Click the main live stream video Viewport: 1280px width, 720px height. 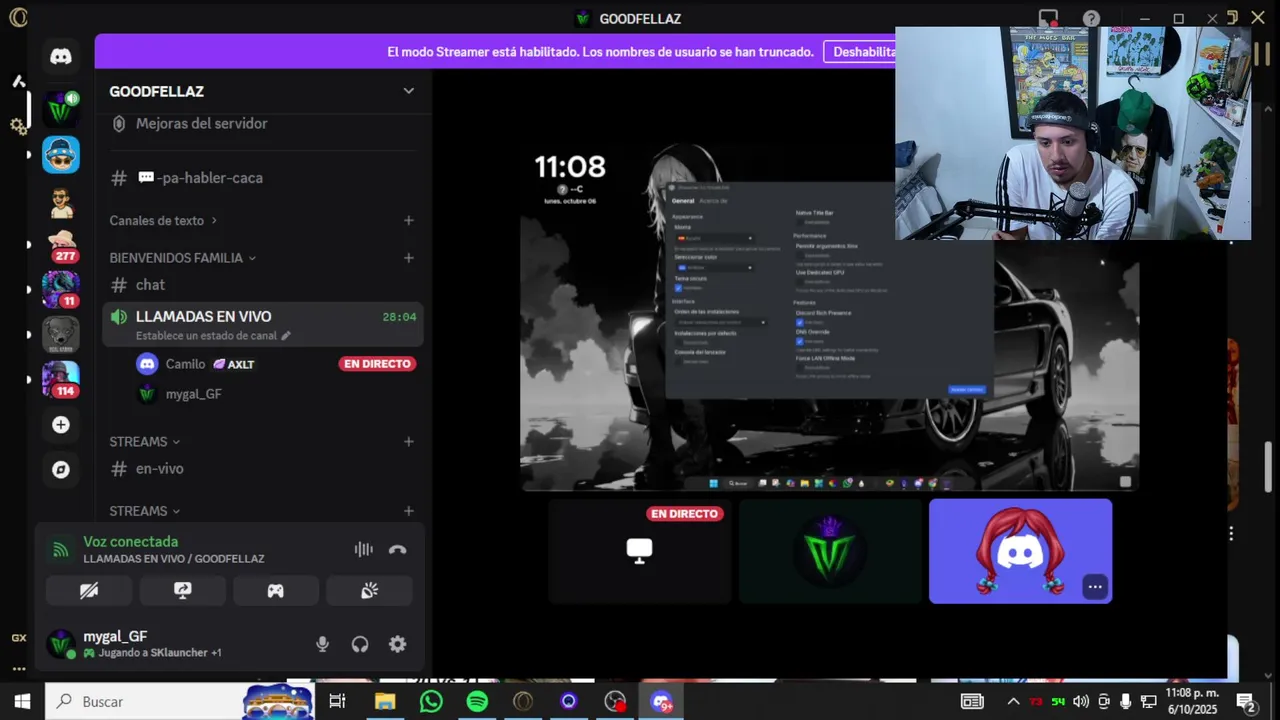(x=829, y=316)
